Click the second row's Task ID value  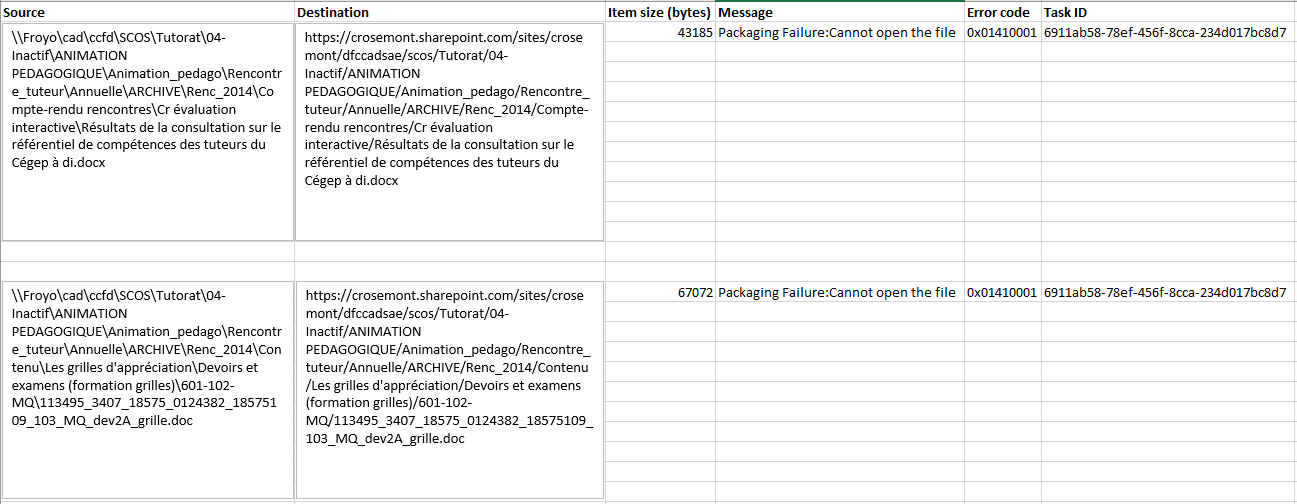pos(1165,293)
